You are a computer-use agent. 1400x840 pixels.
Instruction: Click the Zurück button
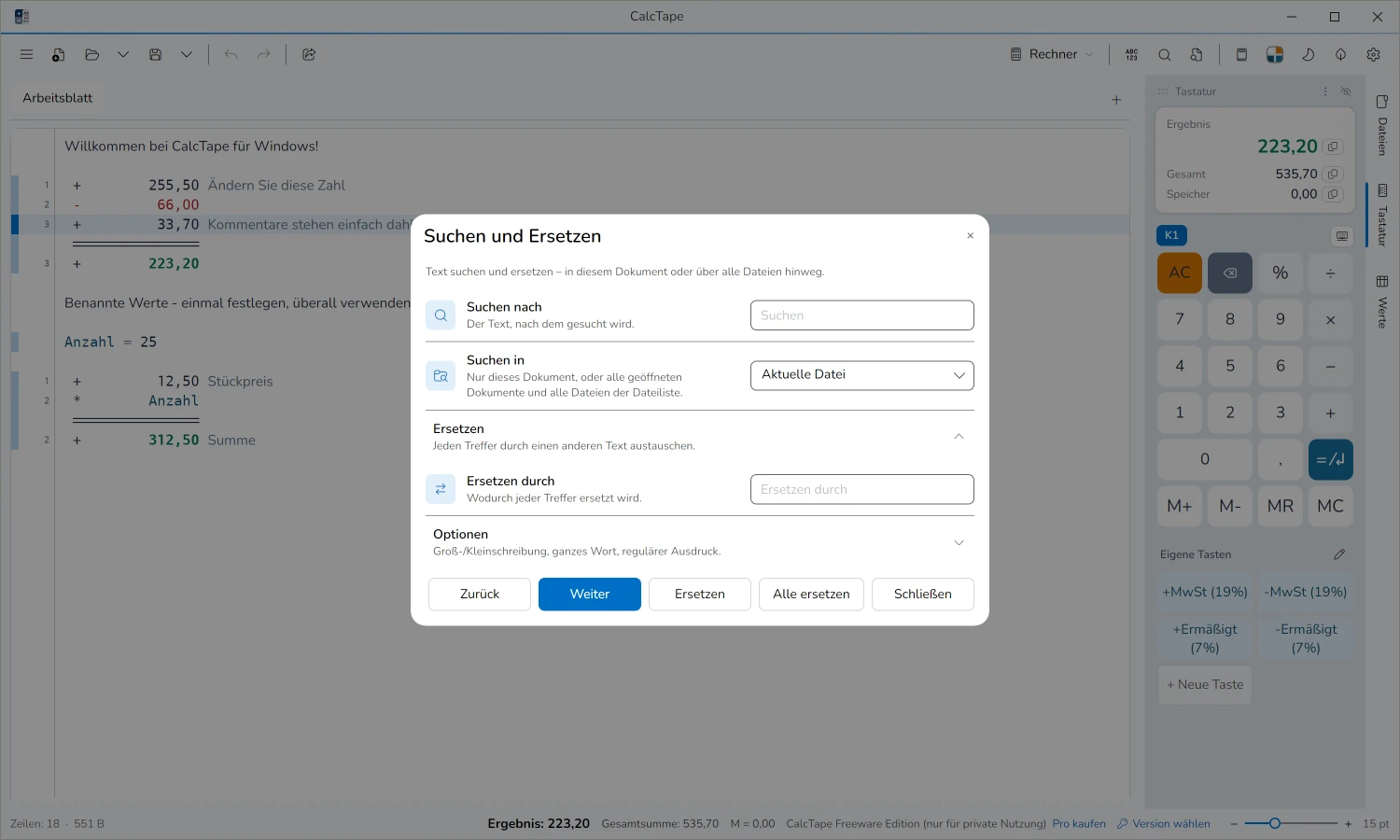(x=480, y=595)
